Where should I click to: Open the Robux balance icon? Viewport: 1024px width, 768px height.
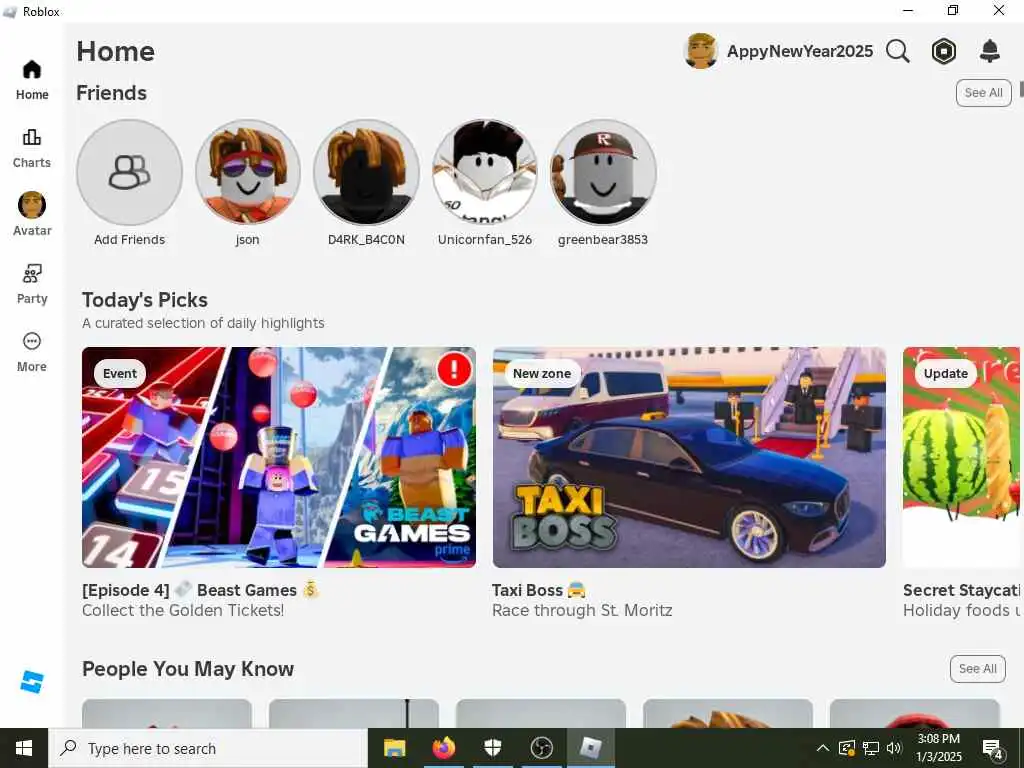[944, 51]
